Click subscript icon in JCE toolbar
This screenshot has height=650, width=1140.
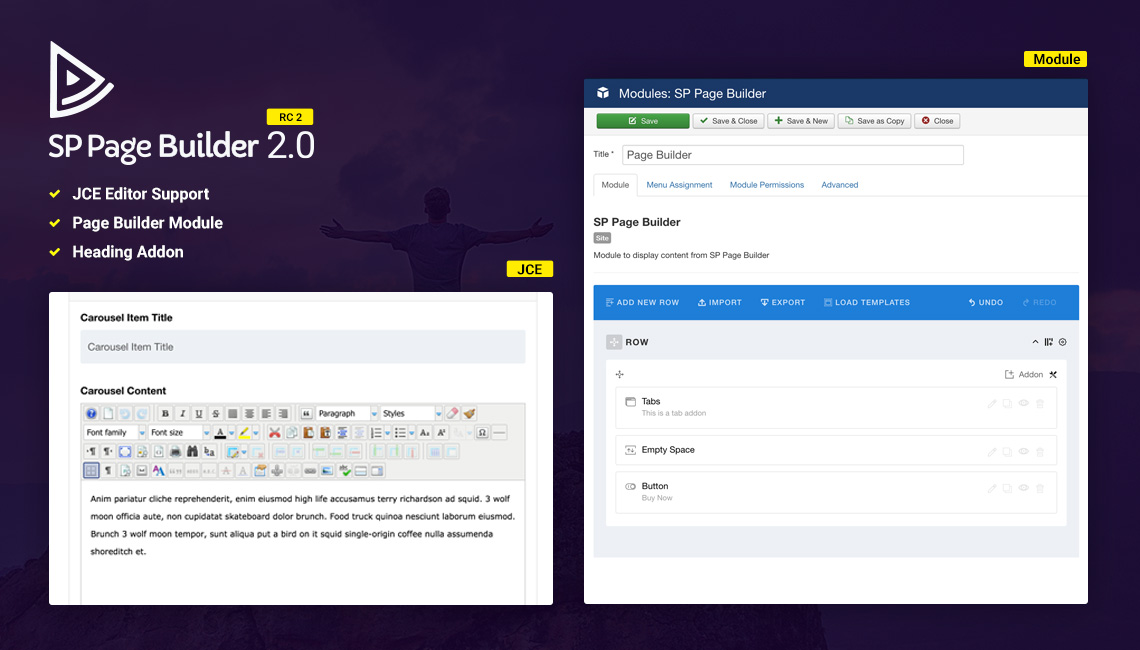[424, 433]
